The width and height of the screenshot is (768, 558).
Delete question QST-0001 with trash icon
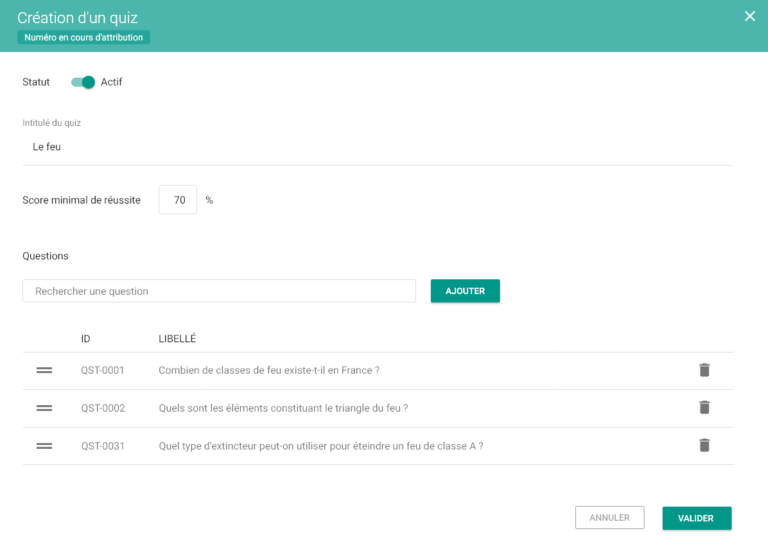tap(704, 370)
